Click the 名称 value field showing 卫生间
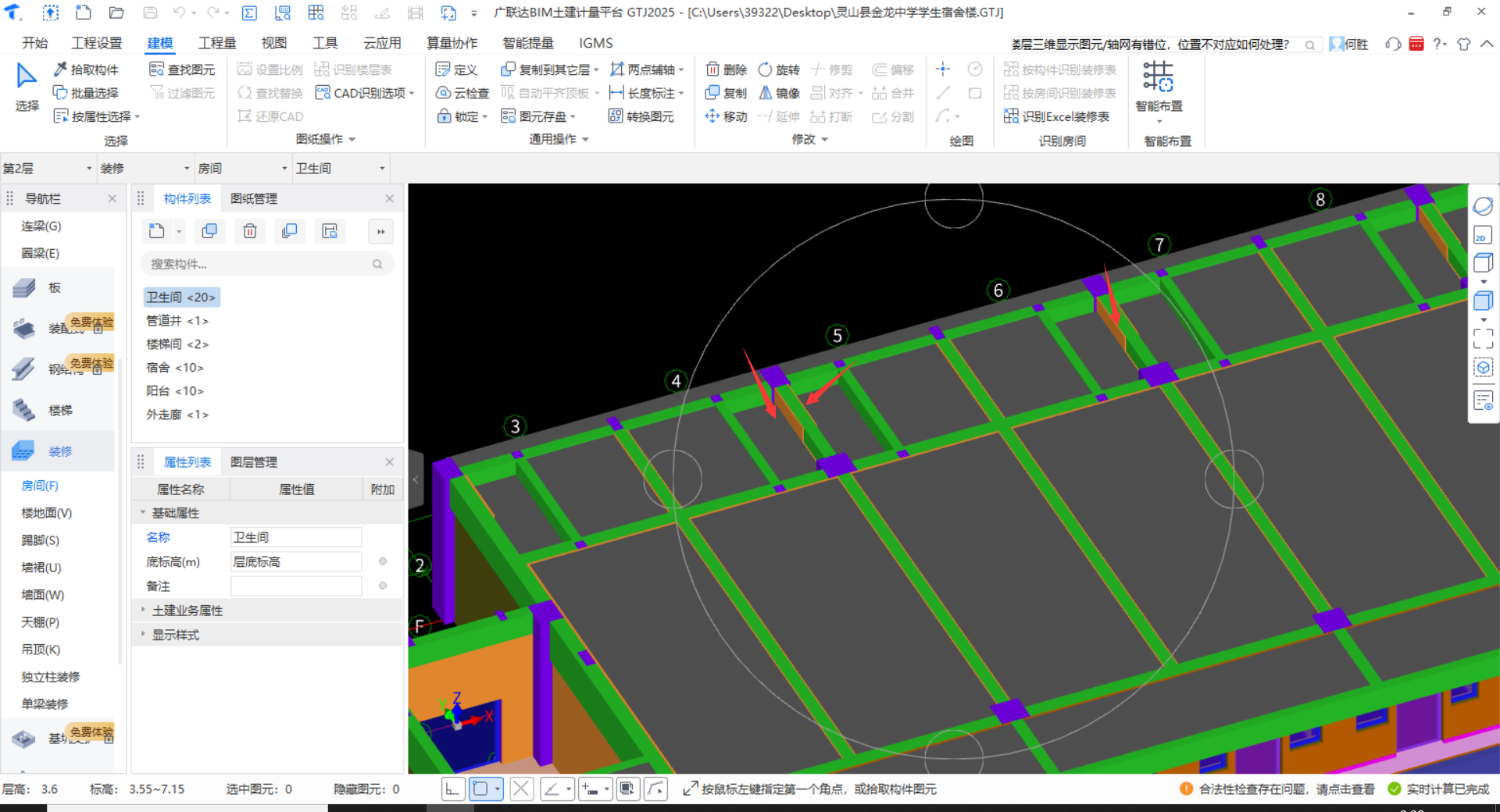The image size is (1500, 812). (x=296, y=537)
